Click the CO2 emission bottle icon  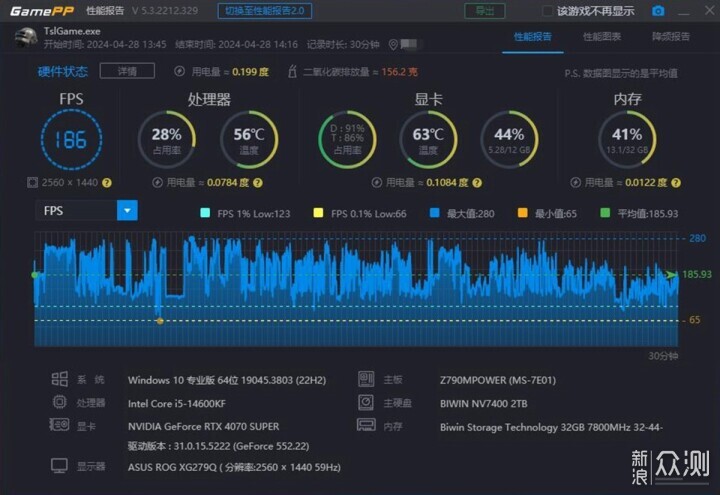pyautogui.click(x=292, y=71)
